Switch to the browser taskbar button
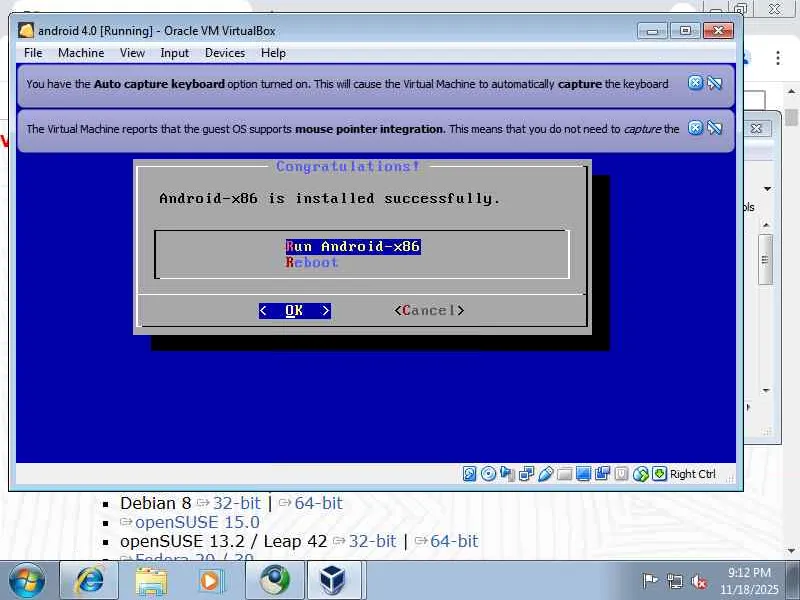The width and height of the screenshot is (800, 600). (x=274, y=581)
